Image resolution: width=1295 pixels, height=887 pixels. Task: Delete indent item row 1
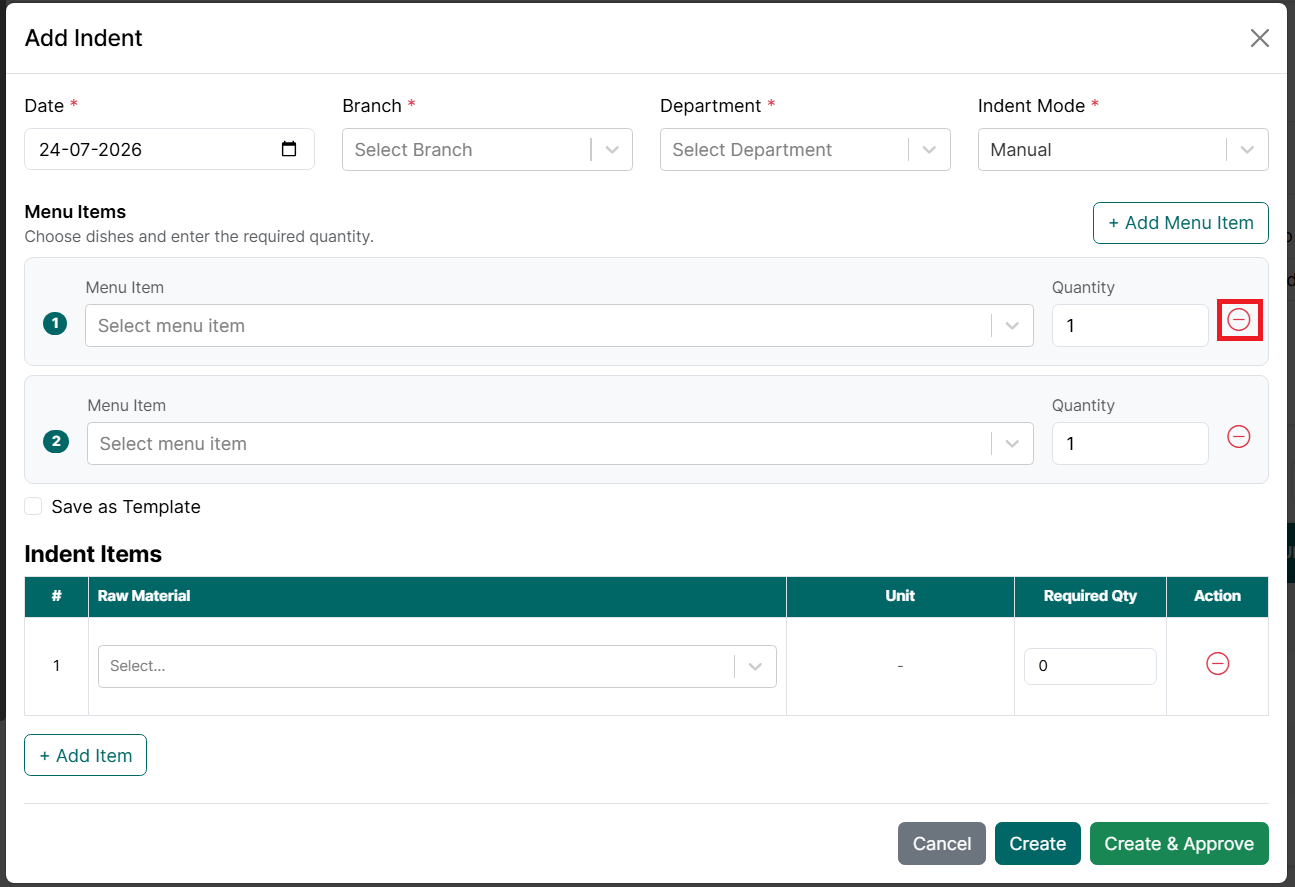(x=1217, y=664)
